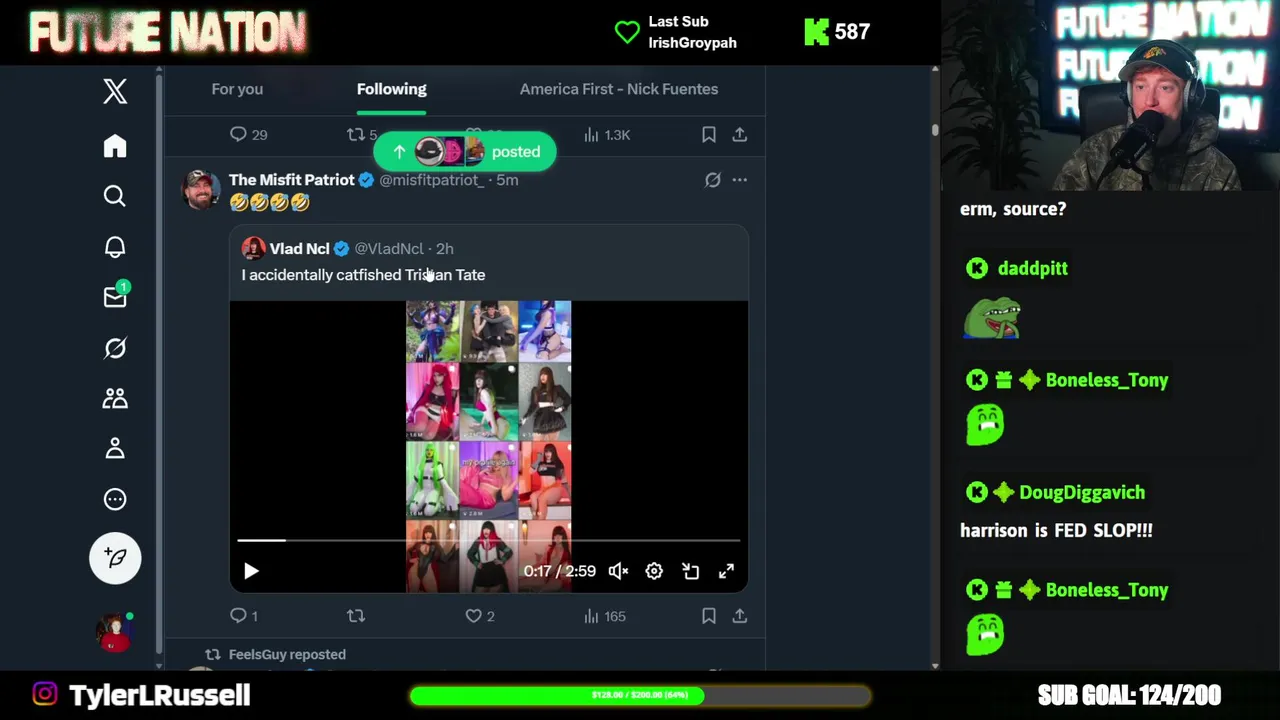Image resolution: width=1280 pixels, height=720 pixels.
Task: Switch to For you tab
Action: 237,89
